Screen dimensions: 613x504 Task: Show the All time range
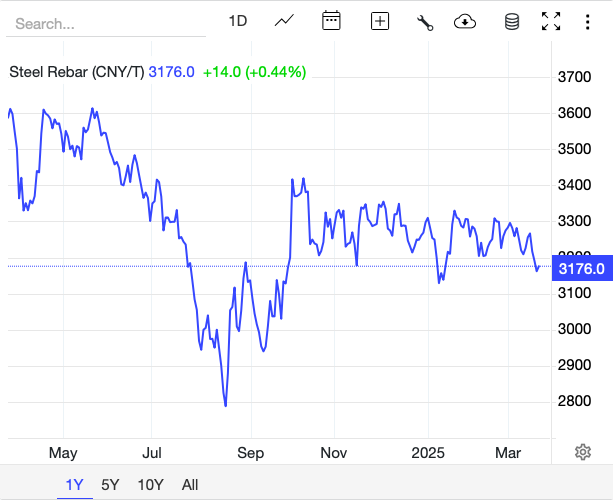(190, 485)
